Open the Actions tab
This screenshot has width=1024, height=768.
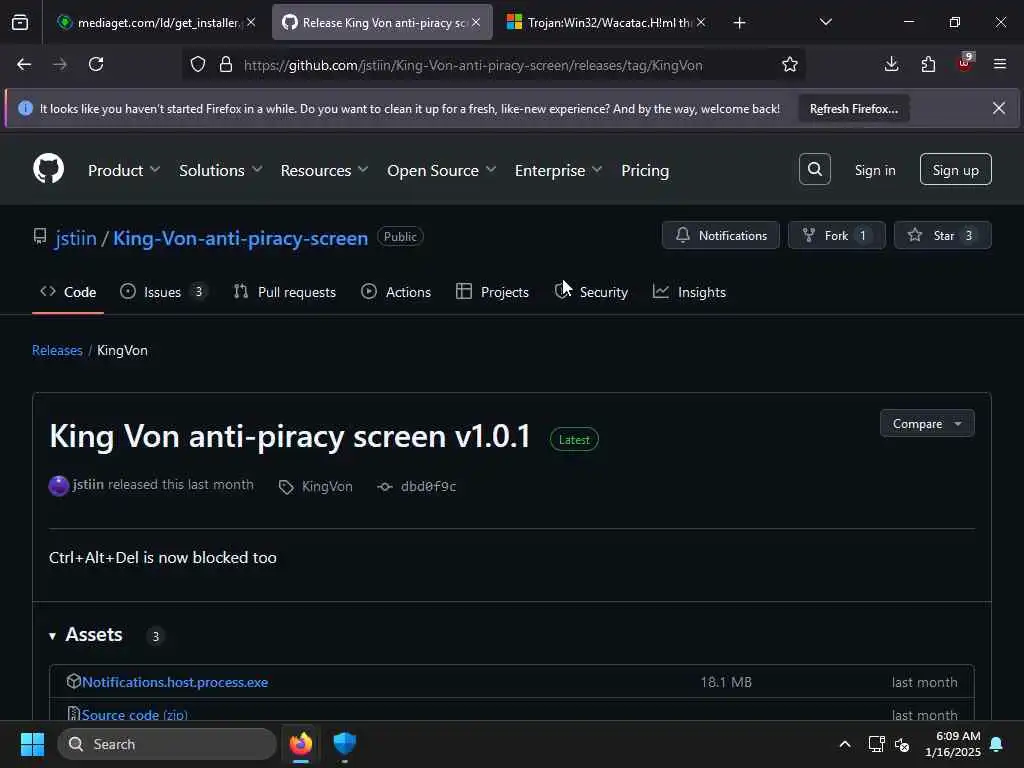396,292
